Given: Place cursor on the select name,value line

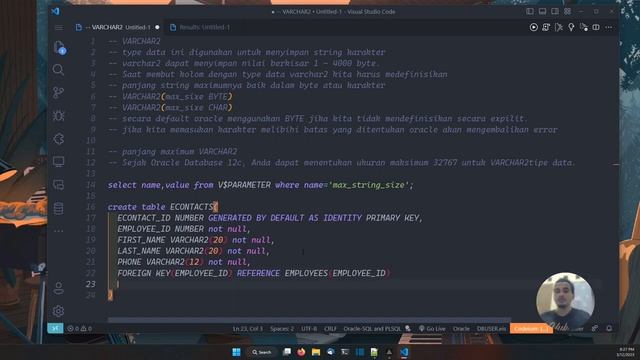Looking at the screenshot, I should pyautogui.click(x=260, y=185).
